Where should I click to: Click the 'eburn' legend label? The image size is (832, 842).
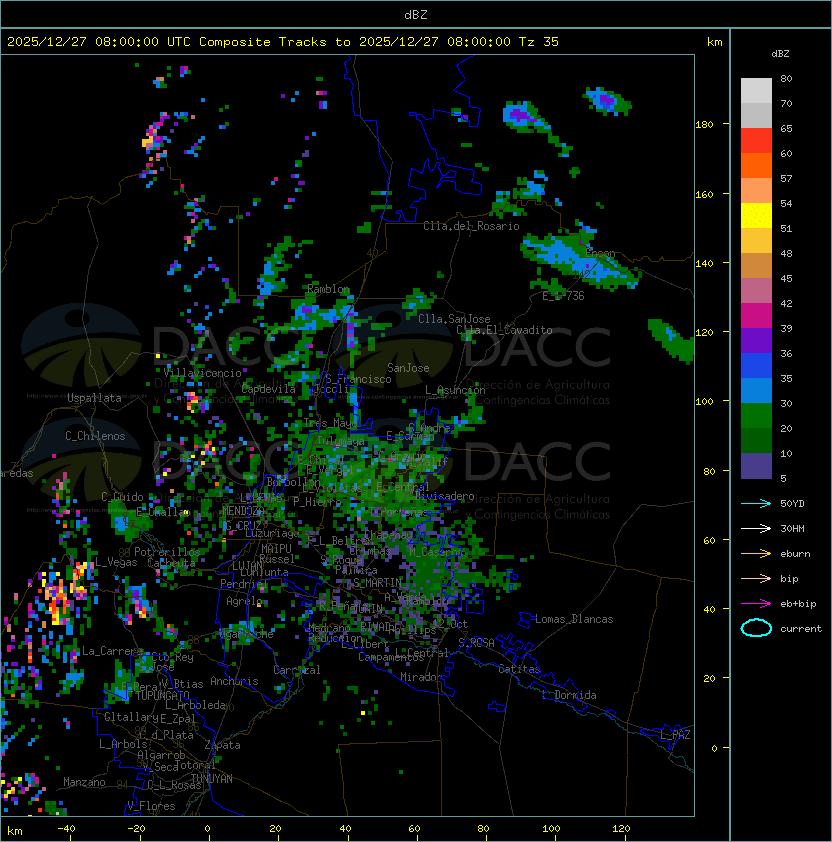tap(795, 554)
